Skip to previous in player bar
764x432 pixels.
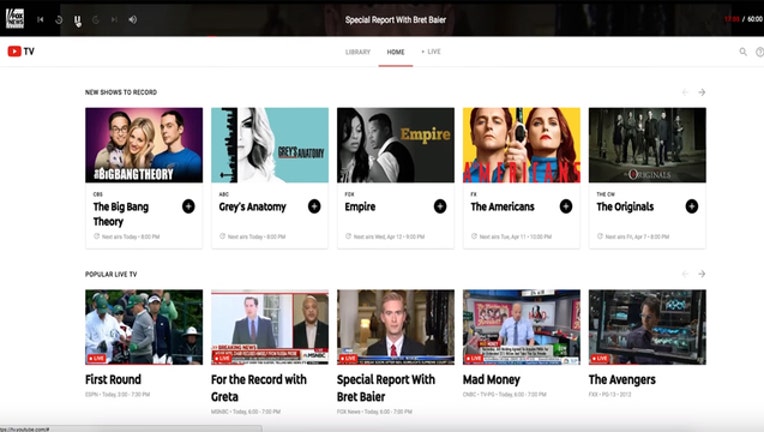[x=40, y=19]
